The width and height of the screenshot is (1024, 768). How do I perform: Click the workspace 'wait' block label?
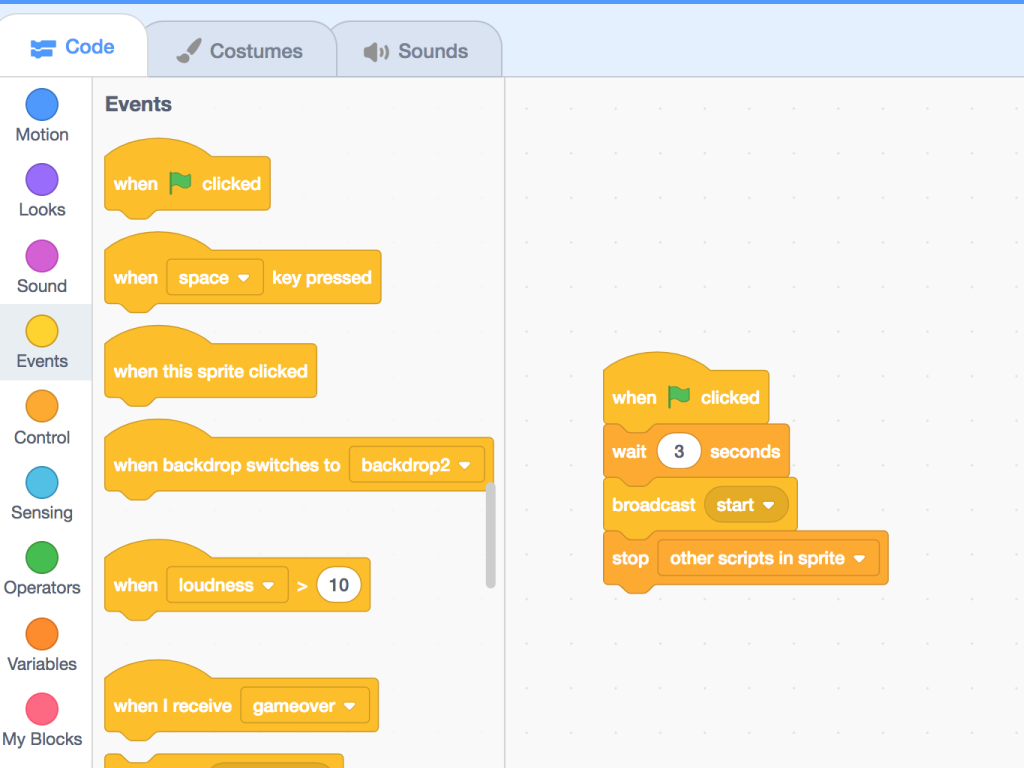(x=629, y=452)
